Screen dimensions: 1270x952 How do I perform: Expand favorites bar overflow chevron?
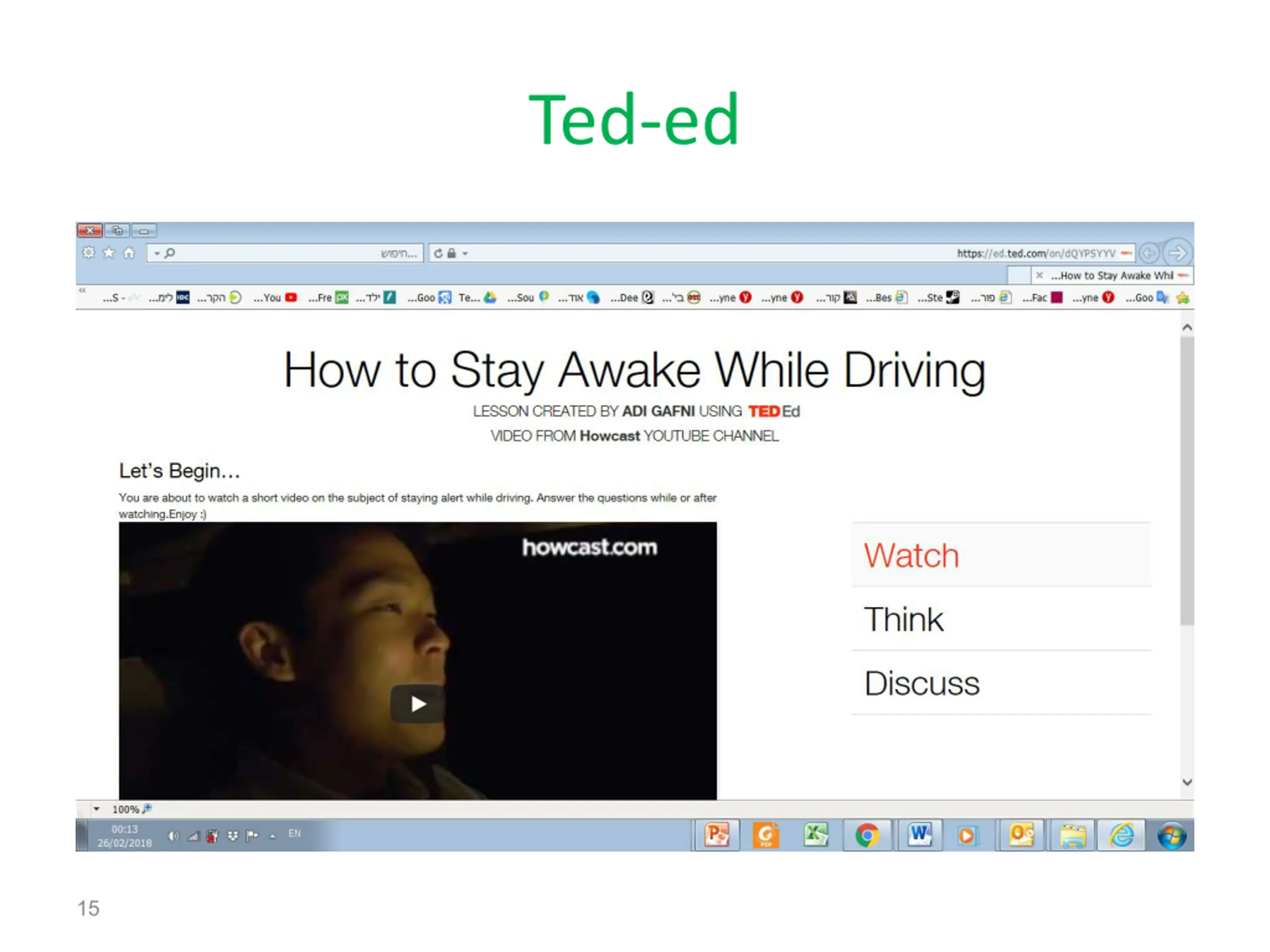coord(82,291)
